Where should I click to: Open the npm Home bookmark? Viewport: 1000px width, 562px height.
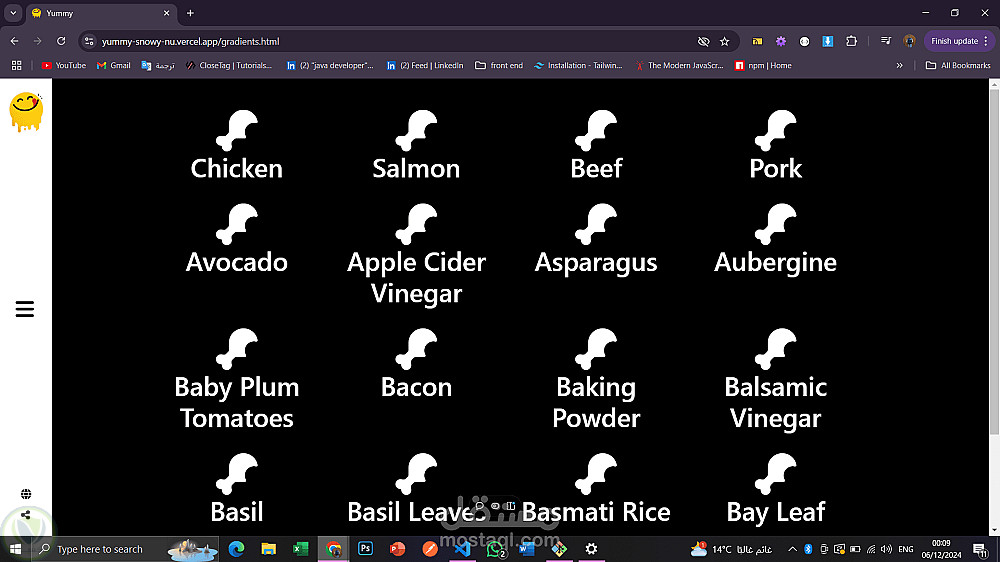763,65
